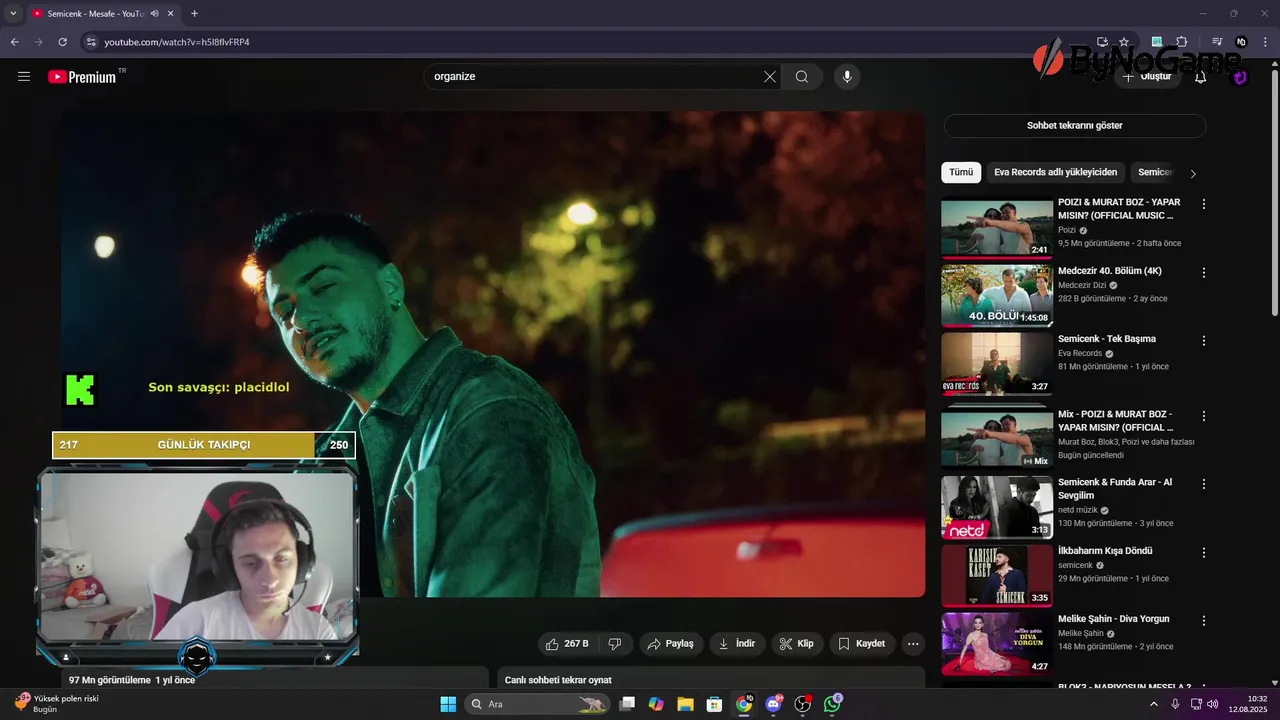
Task: Bookmark this page with the star
Action: [x=1124, y=42]
